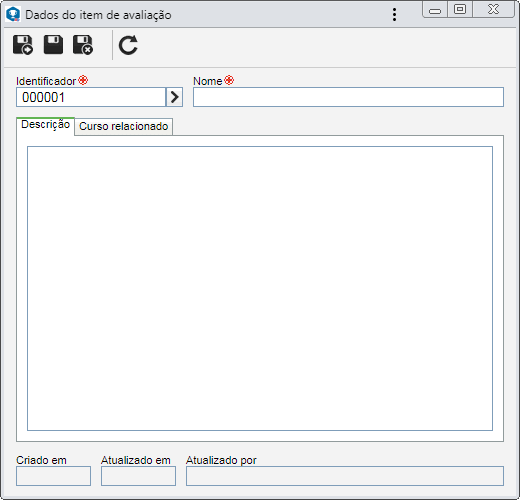This screenshot has height=500, width=520.
Task: Close the Dados do item window
Action: (493, 9)
